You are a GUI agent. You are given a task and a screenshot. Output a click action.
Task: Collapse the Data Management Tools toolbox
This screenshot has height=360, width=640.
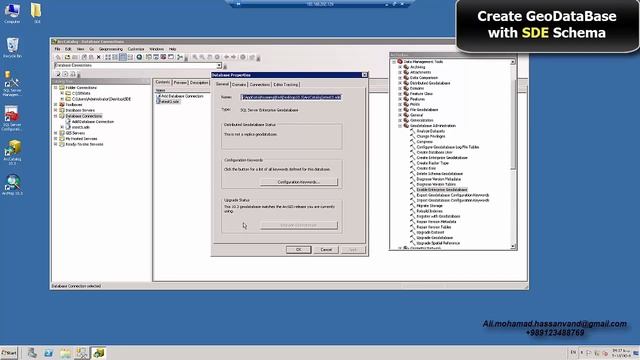(394, 62)
